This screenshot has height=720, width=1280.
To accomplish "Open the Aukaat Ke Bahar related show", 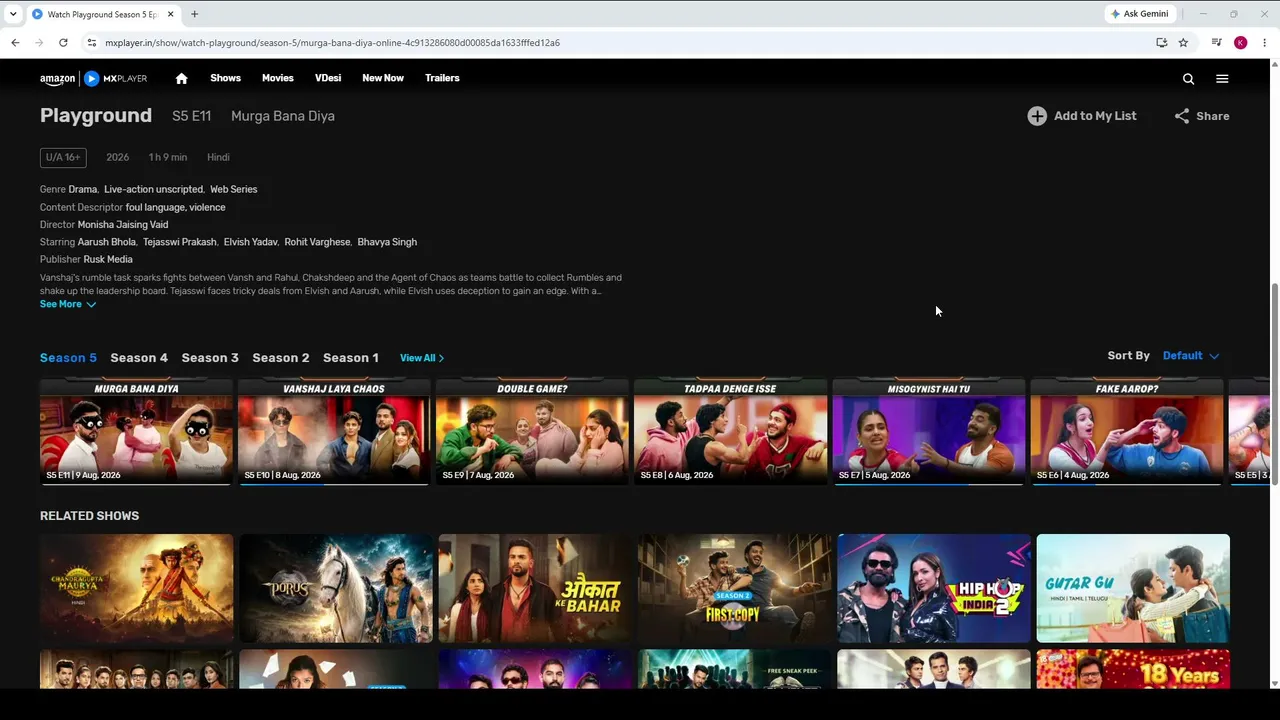I will point(535,588).
